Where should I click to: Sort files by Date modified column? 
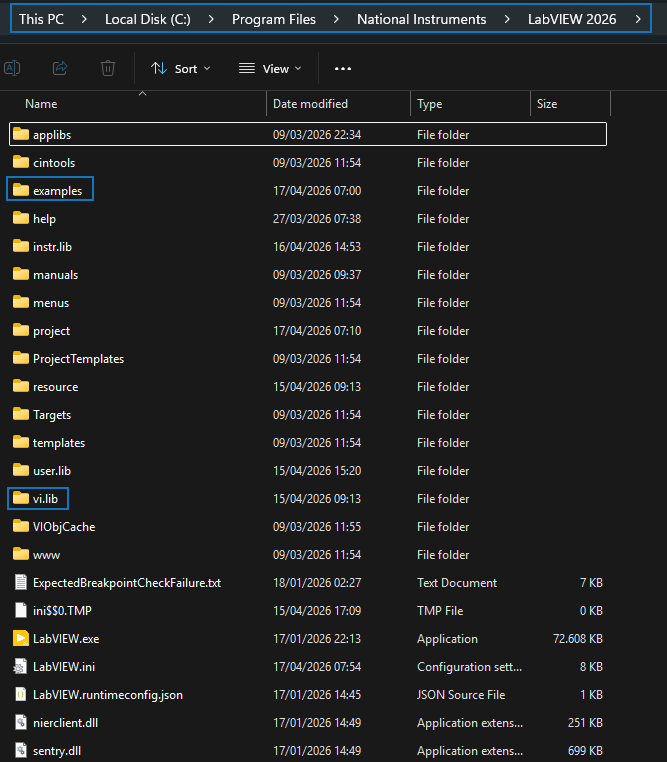click(310, 104)
